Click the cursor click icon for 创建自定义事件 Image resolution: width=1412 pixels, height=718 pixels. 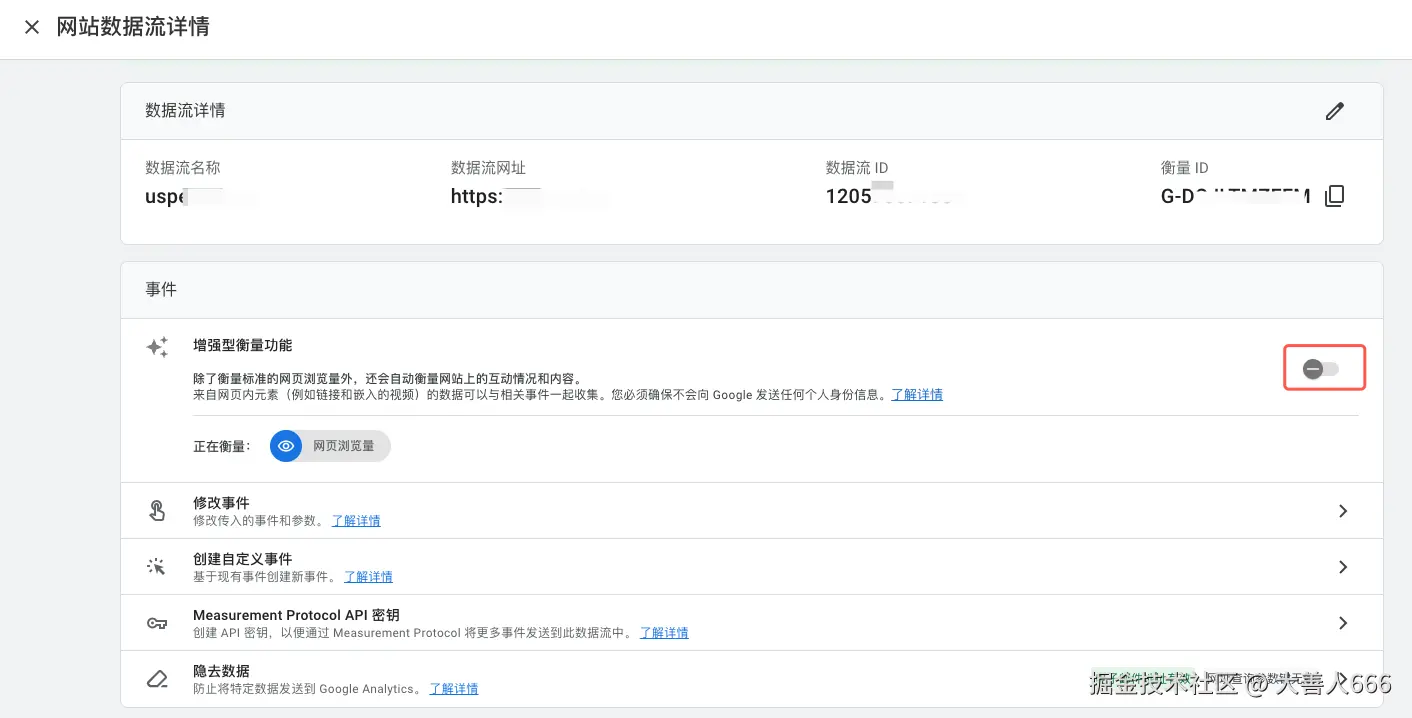(x=157, y=567)
